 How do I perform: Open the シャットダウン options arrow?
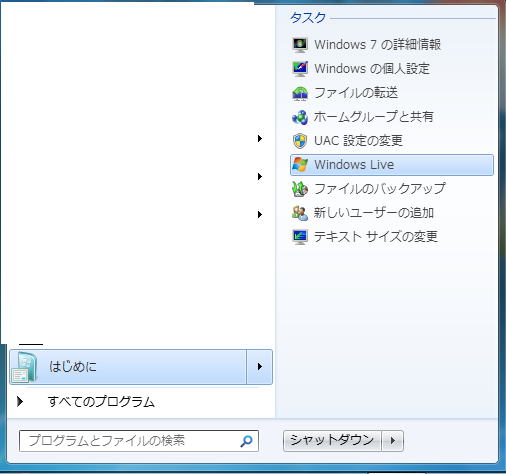point(393,441)
